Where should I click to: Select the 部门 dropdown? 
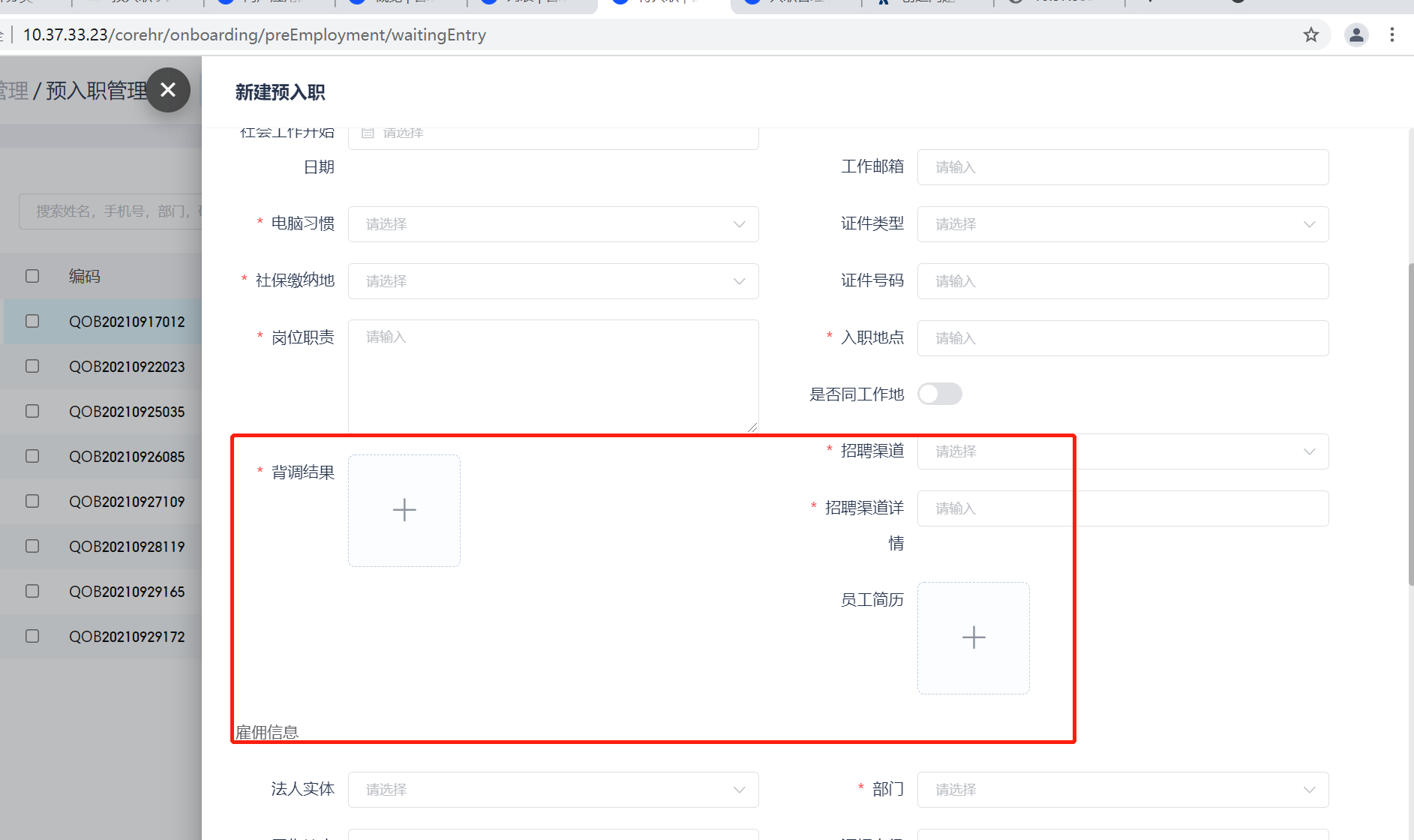point(1122,790)
